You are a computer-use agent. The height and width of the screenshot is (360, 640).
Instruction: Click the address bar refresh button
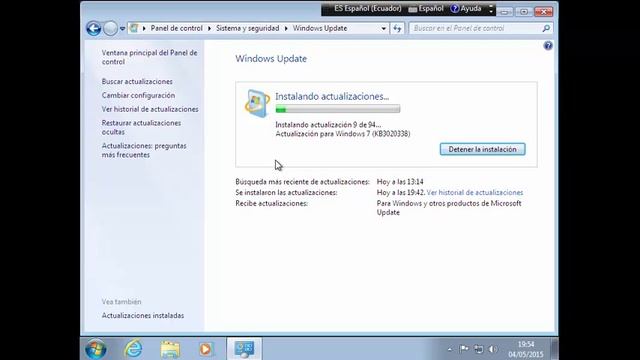tap(397, 29)
